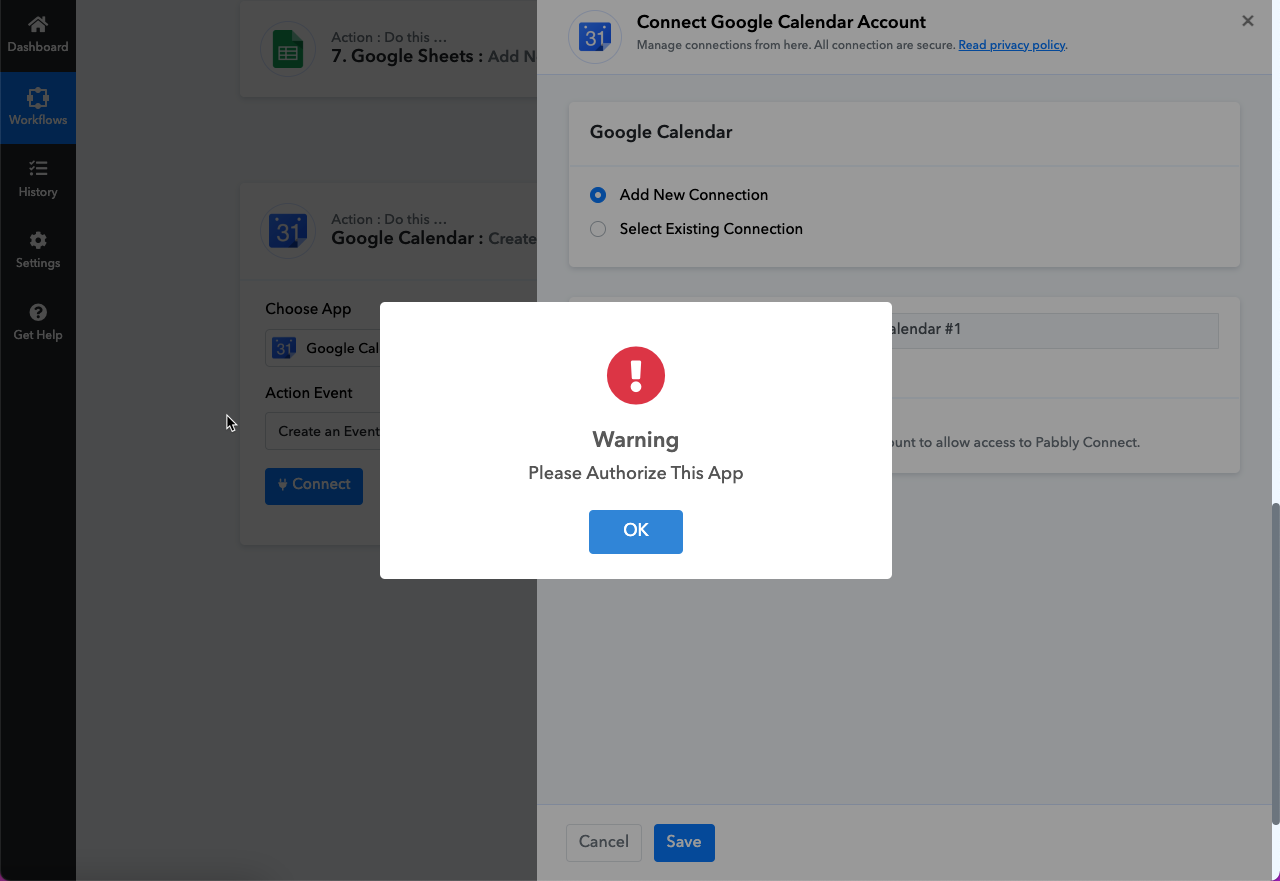The height and width of the screenshot is (881, 1280).
Task: Save the Google Calendar connection
Action: coord(684,842)
